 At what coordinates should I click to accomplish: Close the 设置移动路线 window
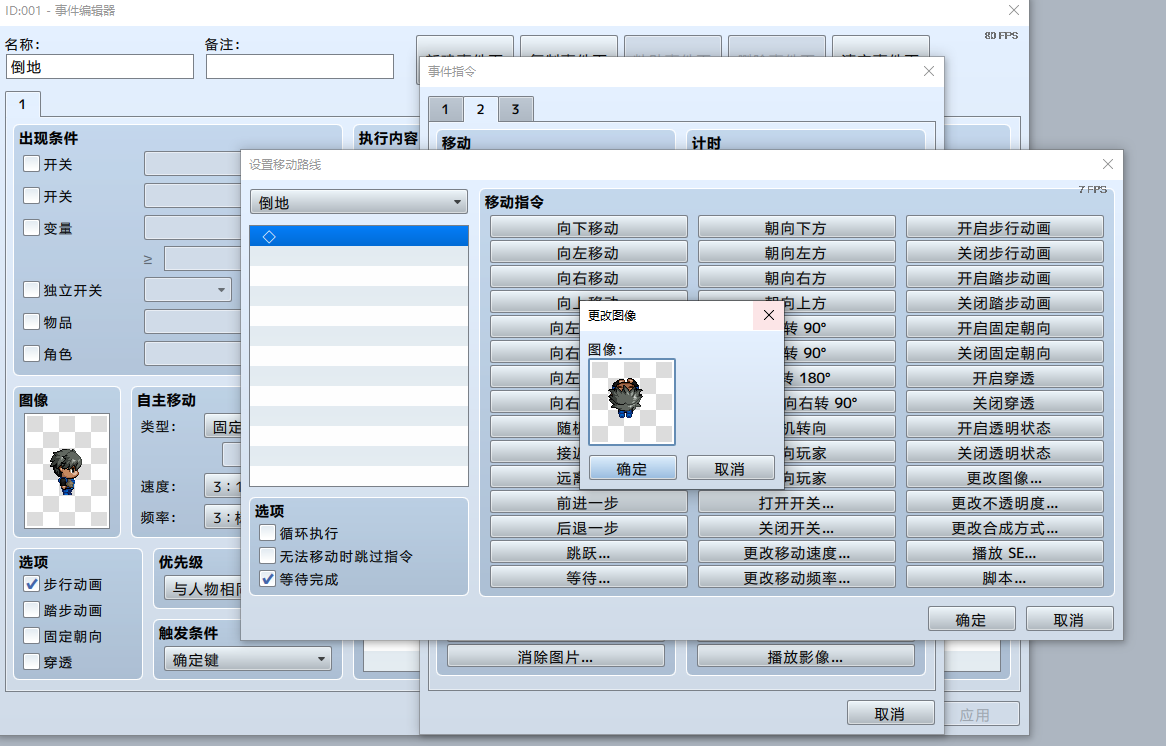click(1107, 164)
